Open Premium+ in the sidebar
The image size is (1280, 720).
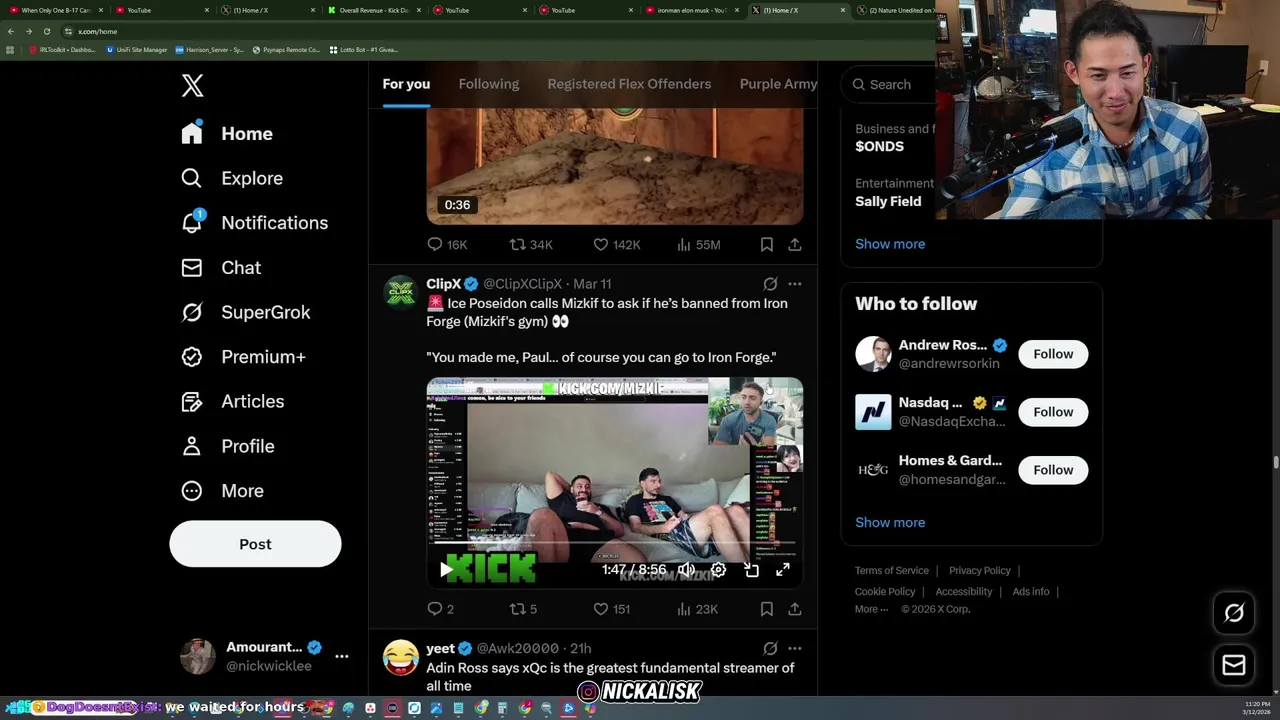pos(243,357)
